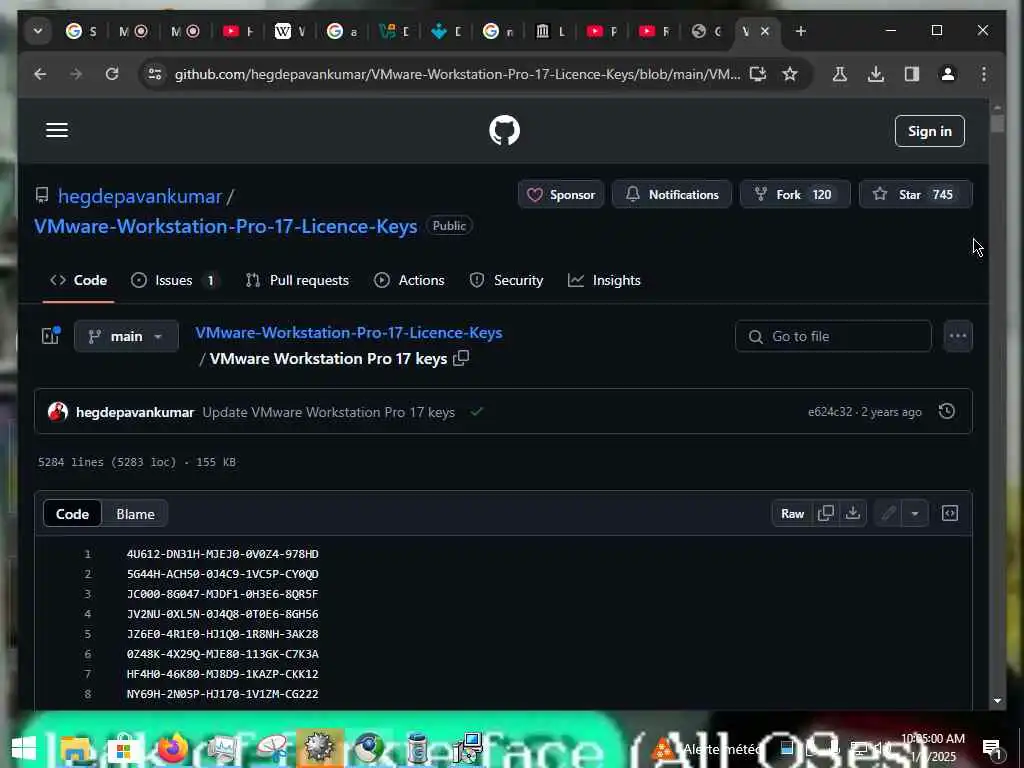1024x768 pixels.
Task: Click key text 5G44H-ACH50-0J4C9-1VC5P-CY0QD
Action: 223,574
